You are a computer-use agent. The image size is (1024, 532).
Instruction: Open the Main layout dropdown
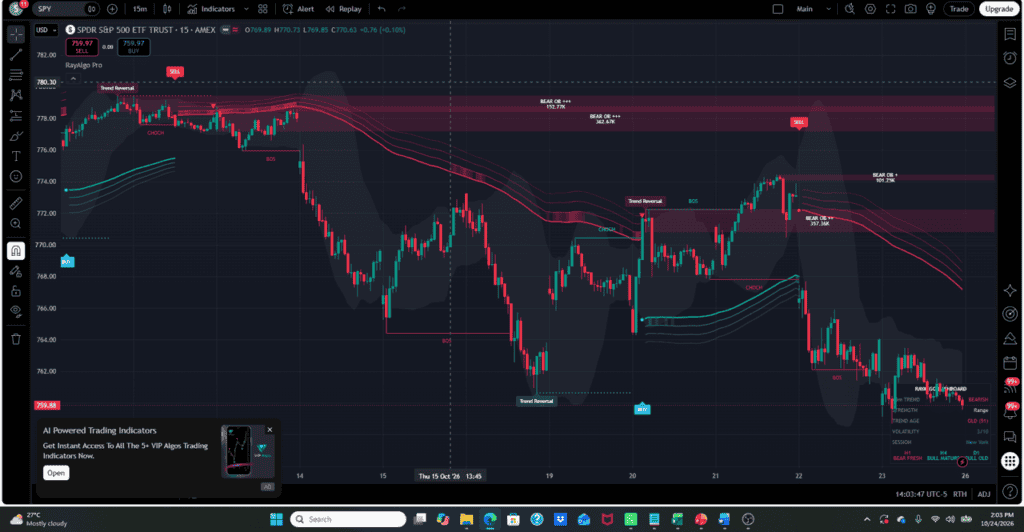coord(813,8)
